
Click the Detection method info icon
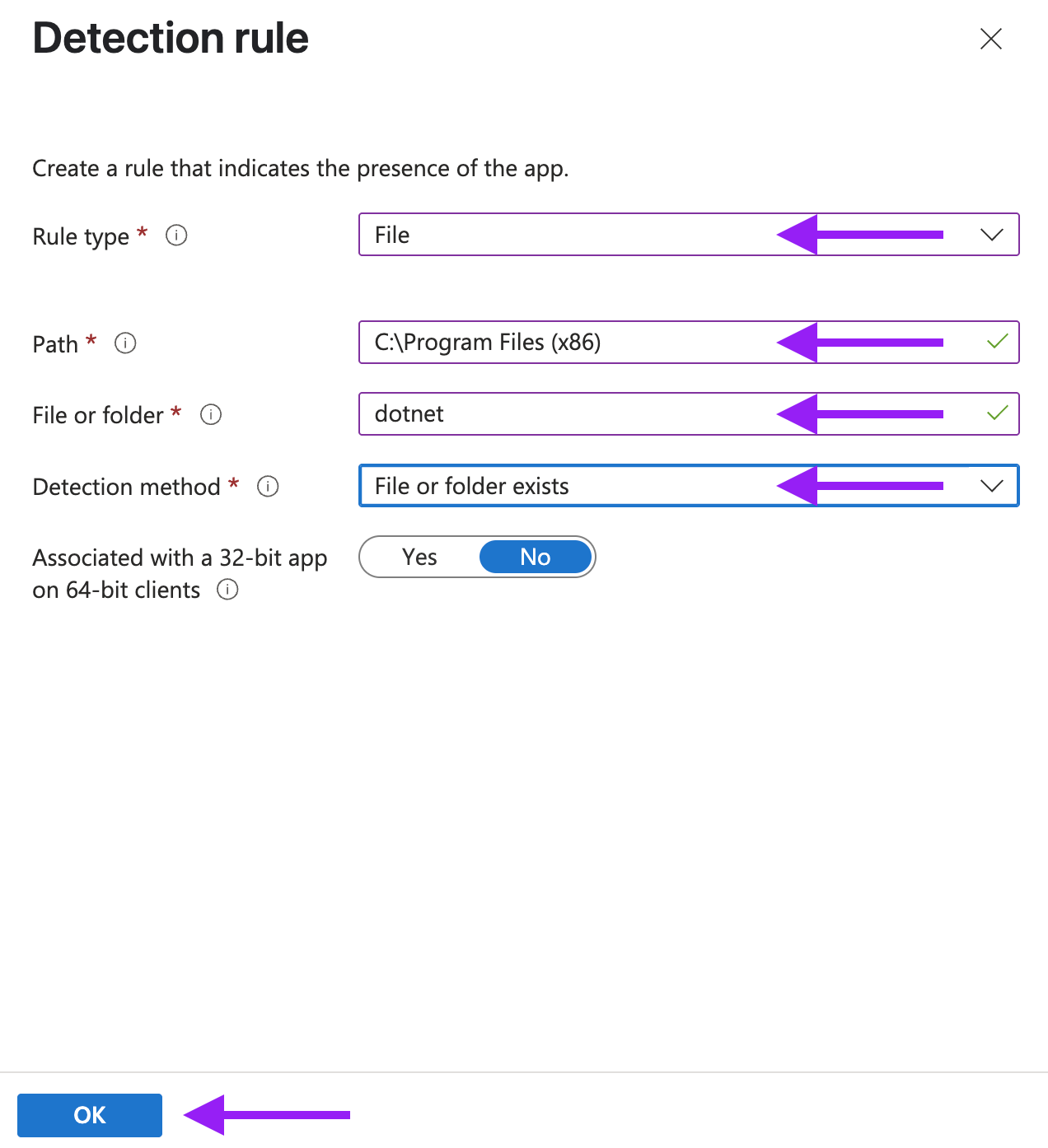tap(268, 486)
